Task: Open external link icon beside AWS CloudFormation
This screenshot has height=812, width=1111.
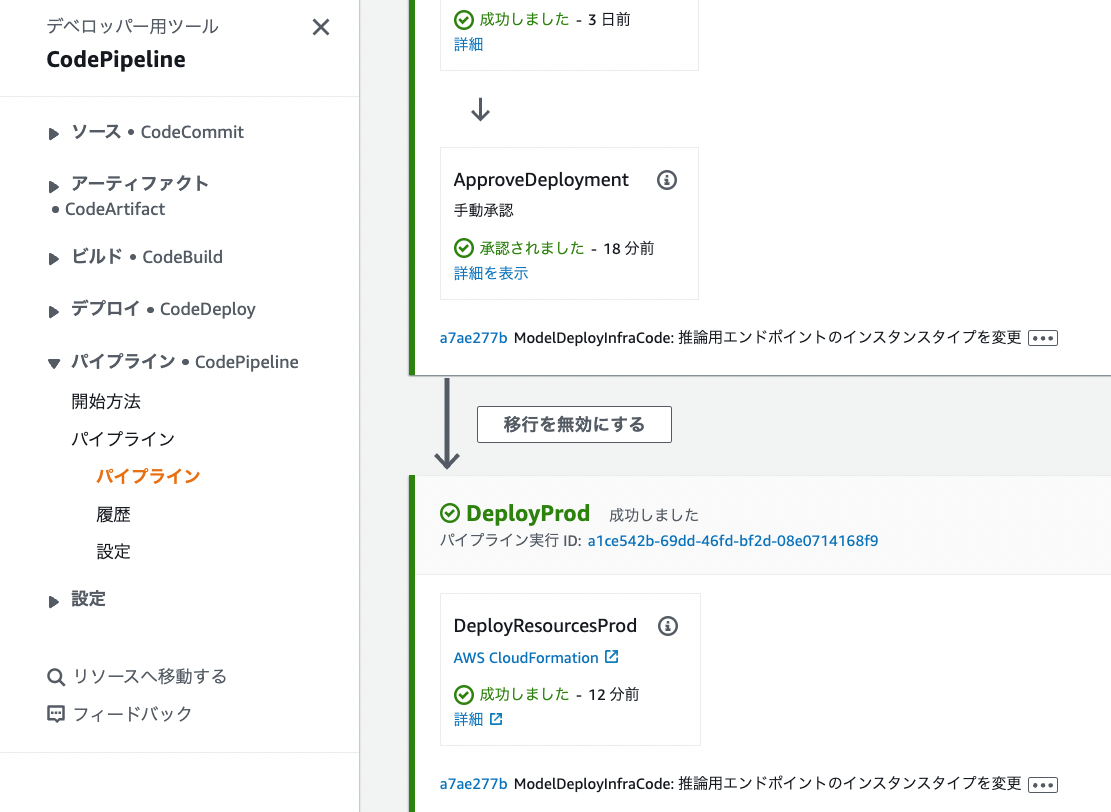Action: [611, 657]
